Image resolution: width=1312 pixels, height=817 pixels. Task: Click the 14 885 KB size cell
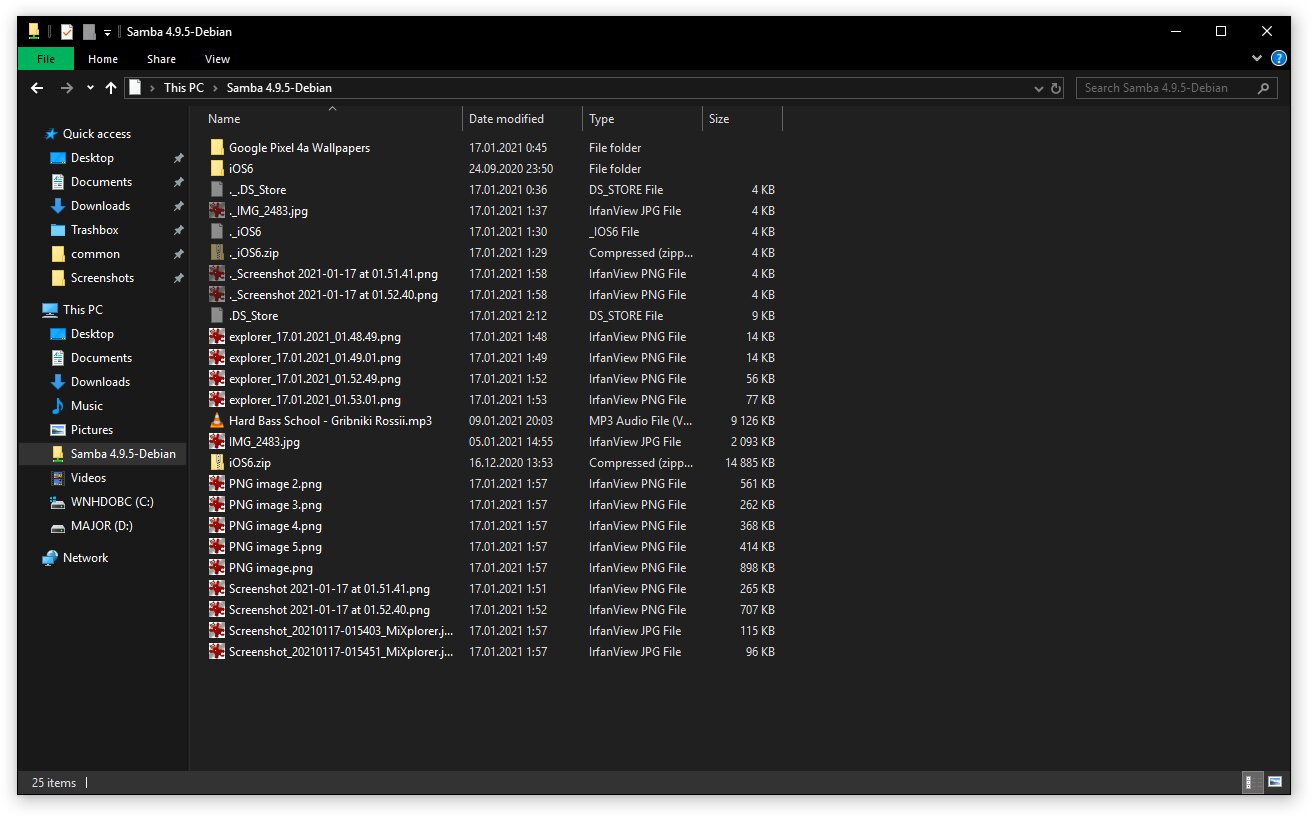pos(750,463)
